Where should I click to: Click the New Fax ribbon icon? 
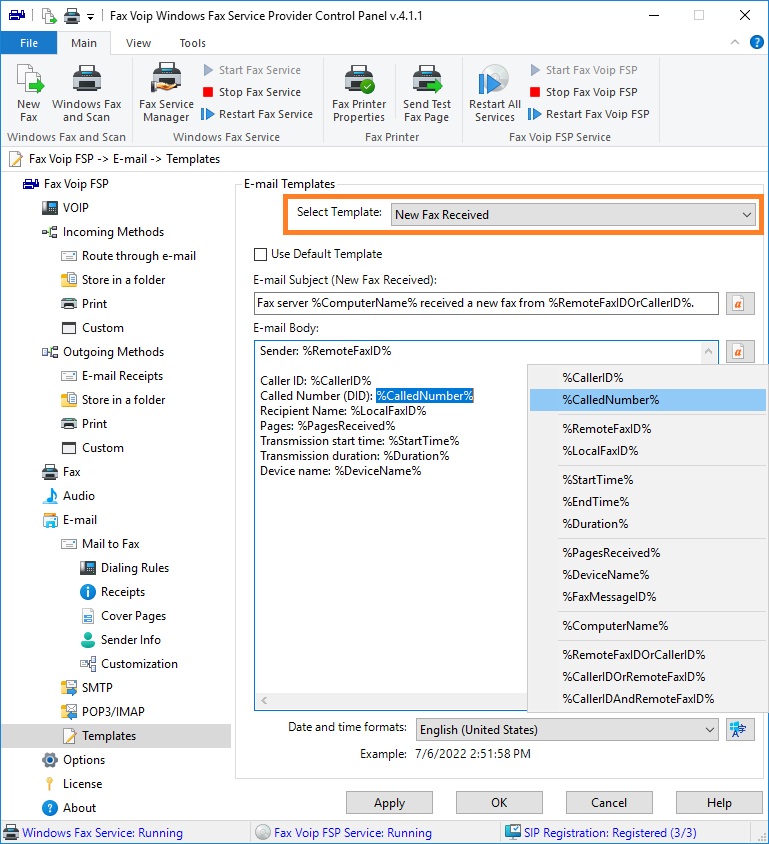coord(29,93)
